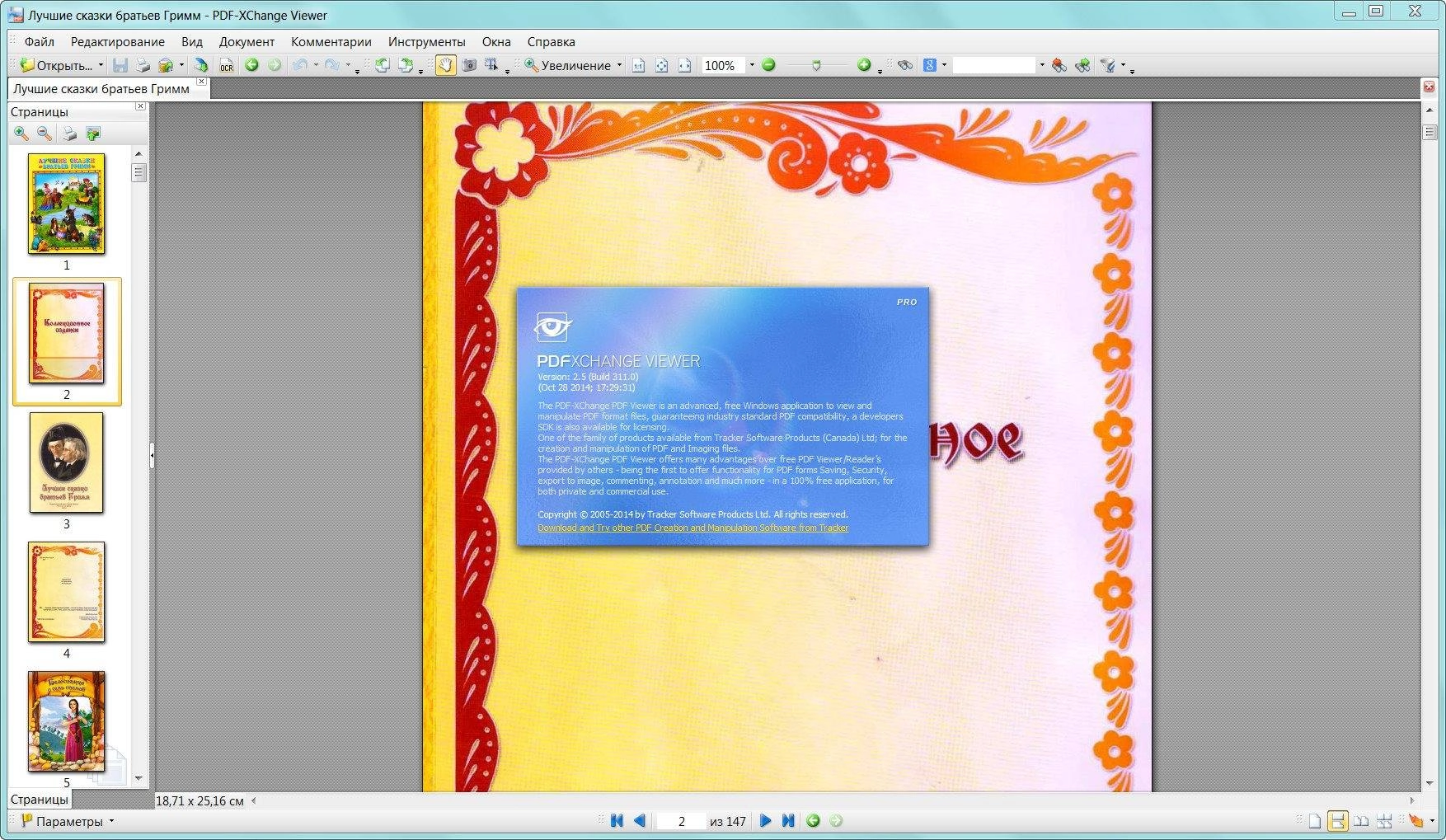This screenshot has height=840, width=1446.
Task: Go to the next page
Action: 765,820
